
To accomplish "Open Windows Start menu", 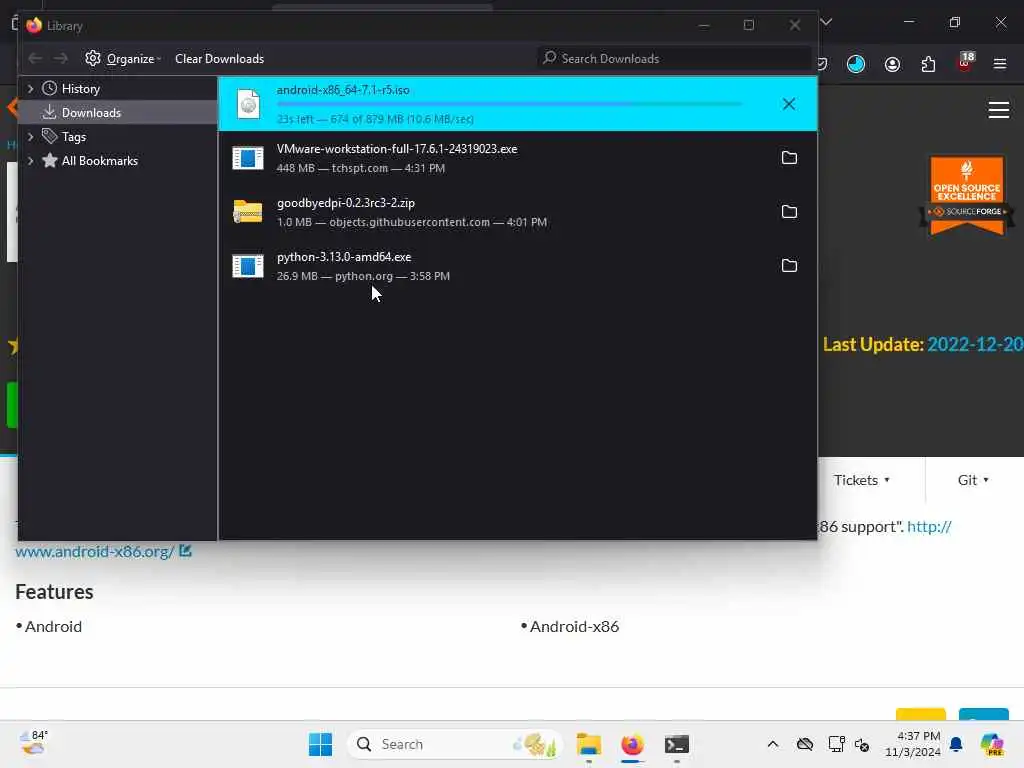I will [x=320, y=744].
